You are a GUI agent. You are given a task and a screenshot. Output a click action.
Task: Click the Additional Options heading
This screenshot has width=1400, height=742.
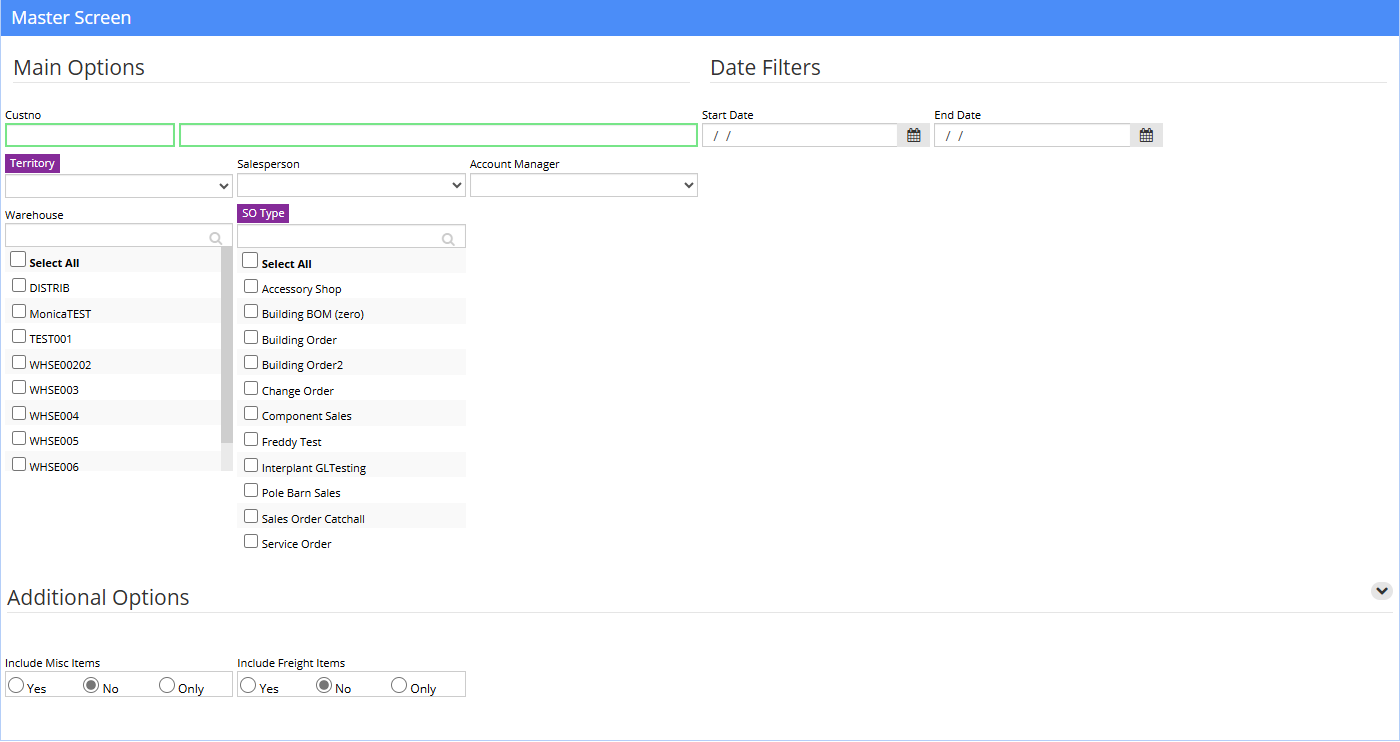pyautogui.click(x=98, y=598)
